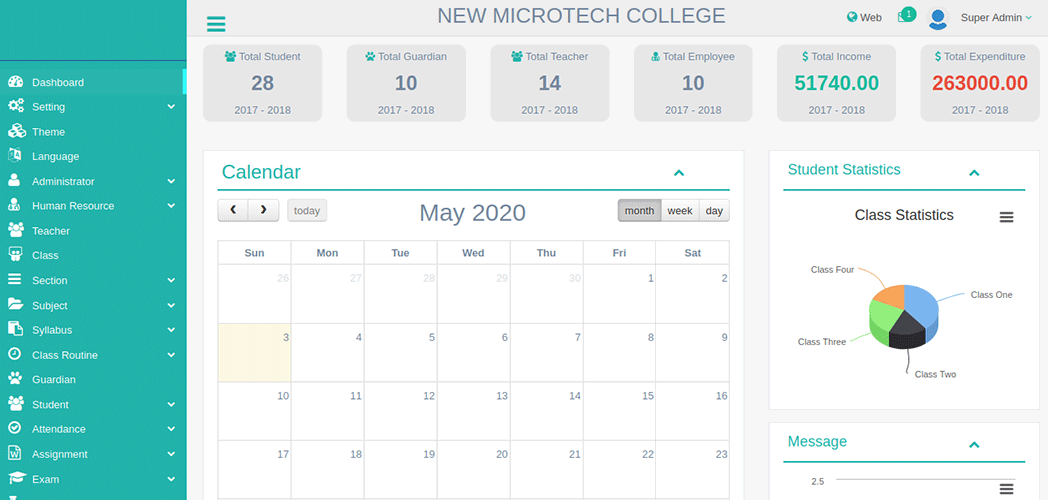
Task: Open Dashboard in the sidebar
Action: coord(58,82)
